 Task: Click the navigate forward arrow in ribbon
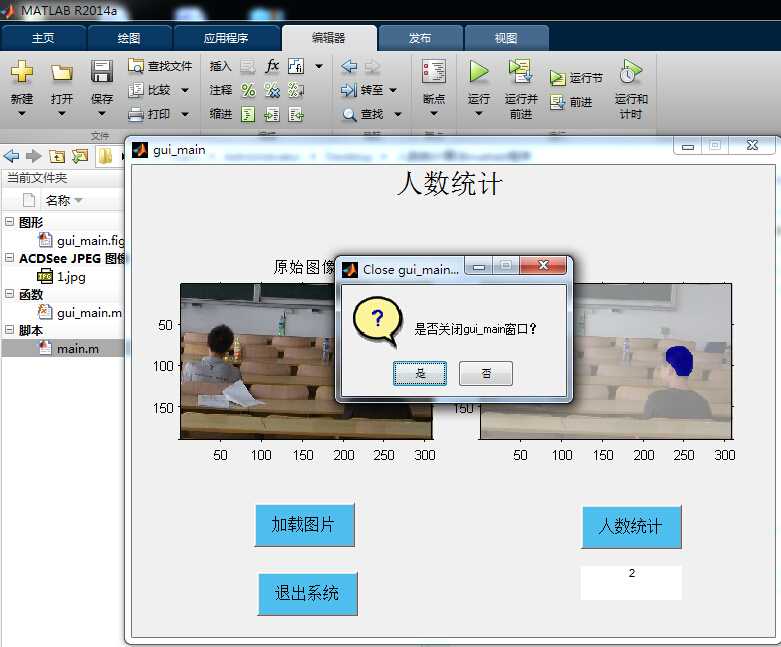pyautogui.click(x=373, y=66)
